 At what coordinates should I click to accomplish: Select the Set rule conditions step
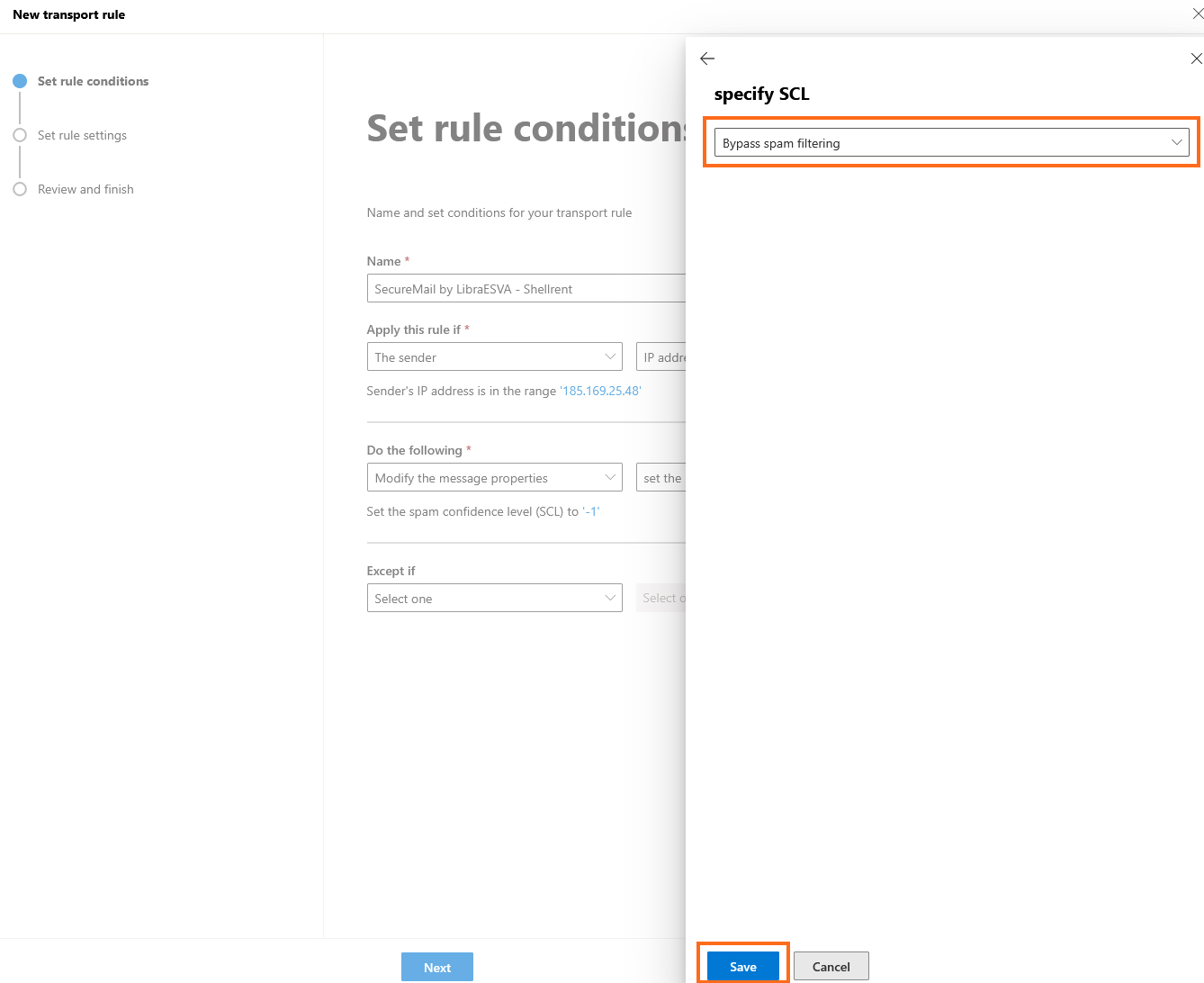point(93,81)
